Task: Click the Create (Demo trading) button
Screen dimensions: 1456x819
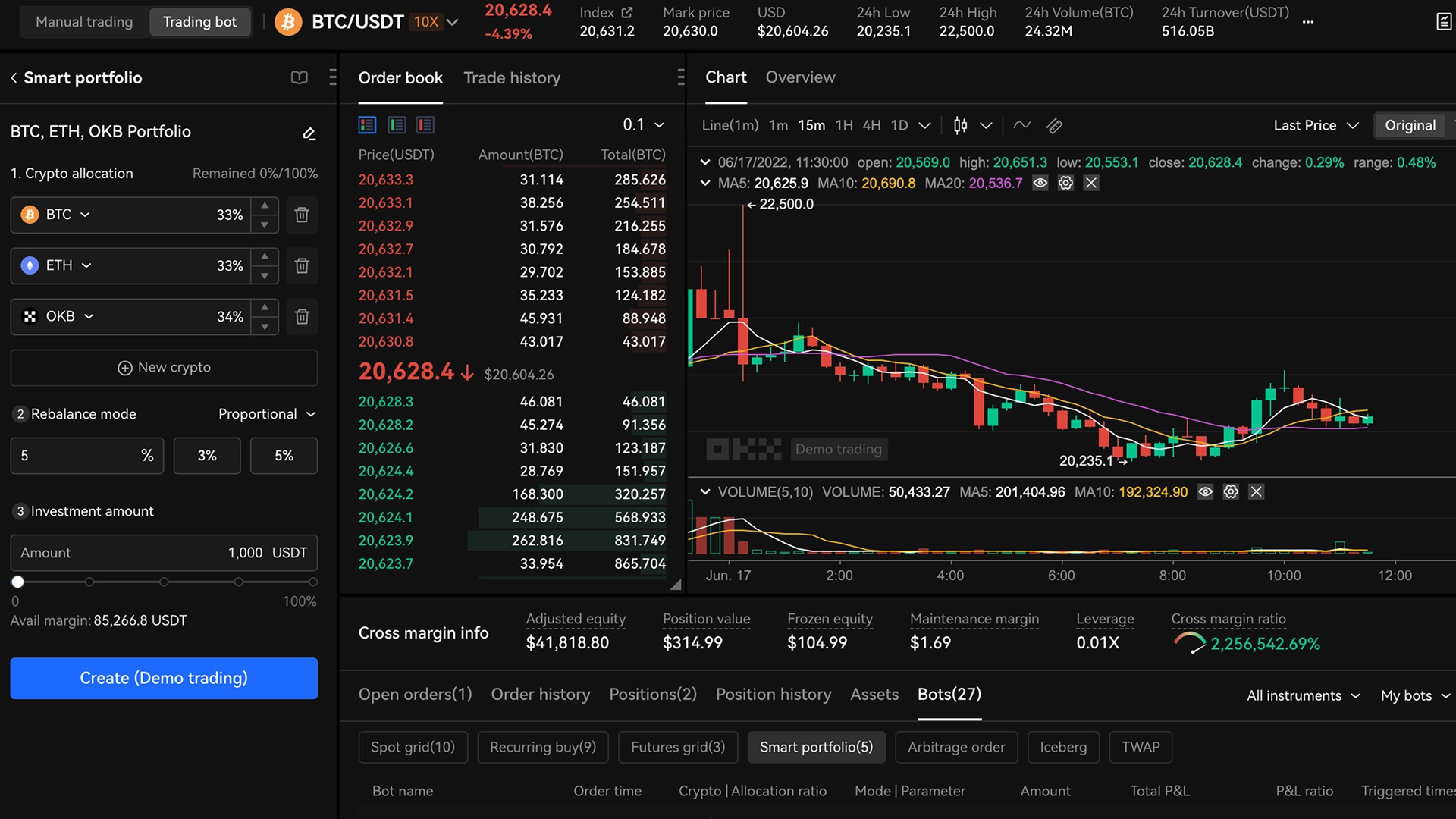Action: coord(163,678)
